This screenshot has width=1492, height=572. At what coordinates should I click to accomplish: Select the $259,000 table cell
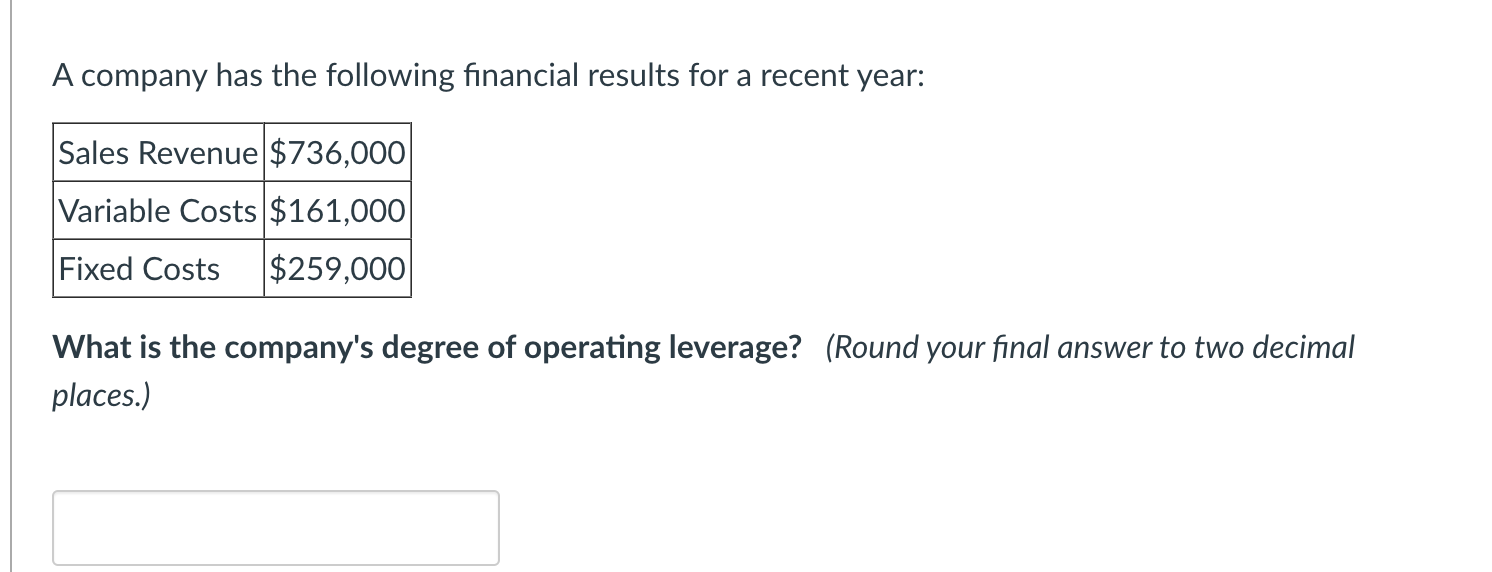coord(338,269)
